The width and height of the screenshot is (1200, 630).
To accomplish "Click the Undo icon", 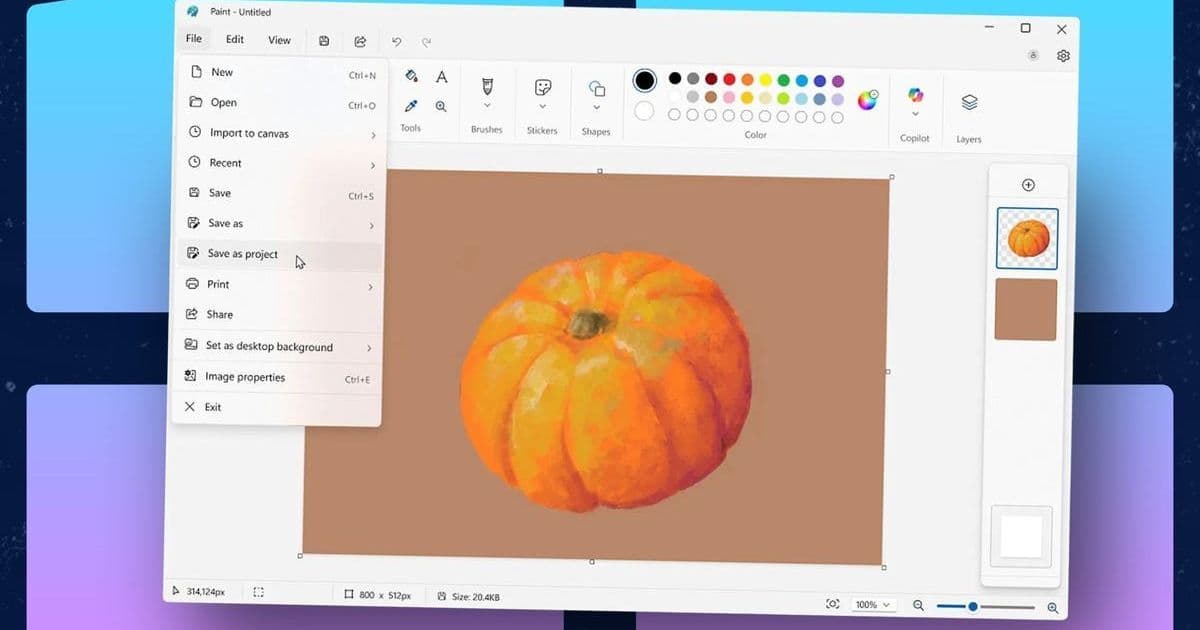I will click(x=396, y=41).
